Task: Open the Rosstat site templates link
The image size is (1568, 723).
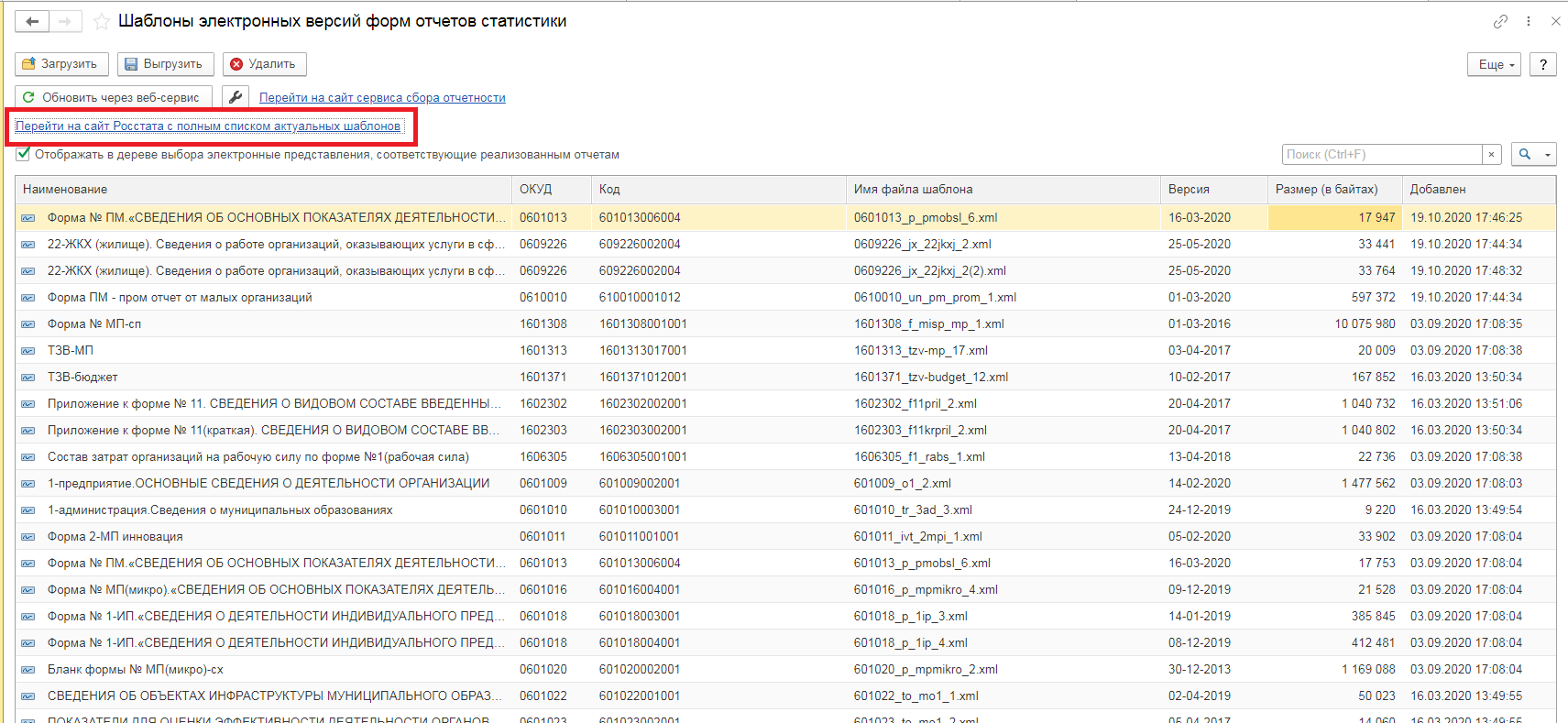Action: click(x=208, y=126)
